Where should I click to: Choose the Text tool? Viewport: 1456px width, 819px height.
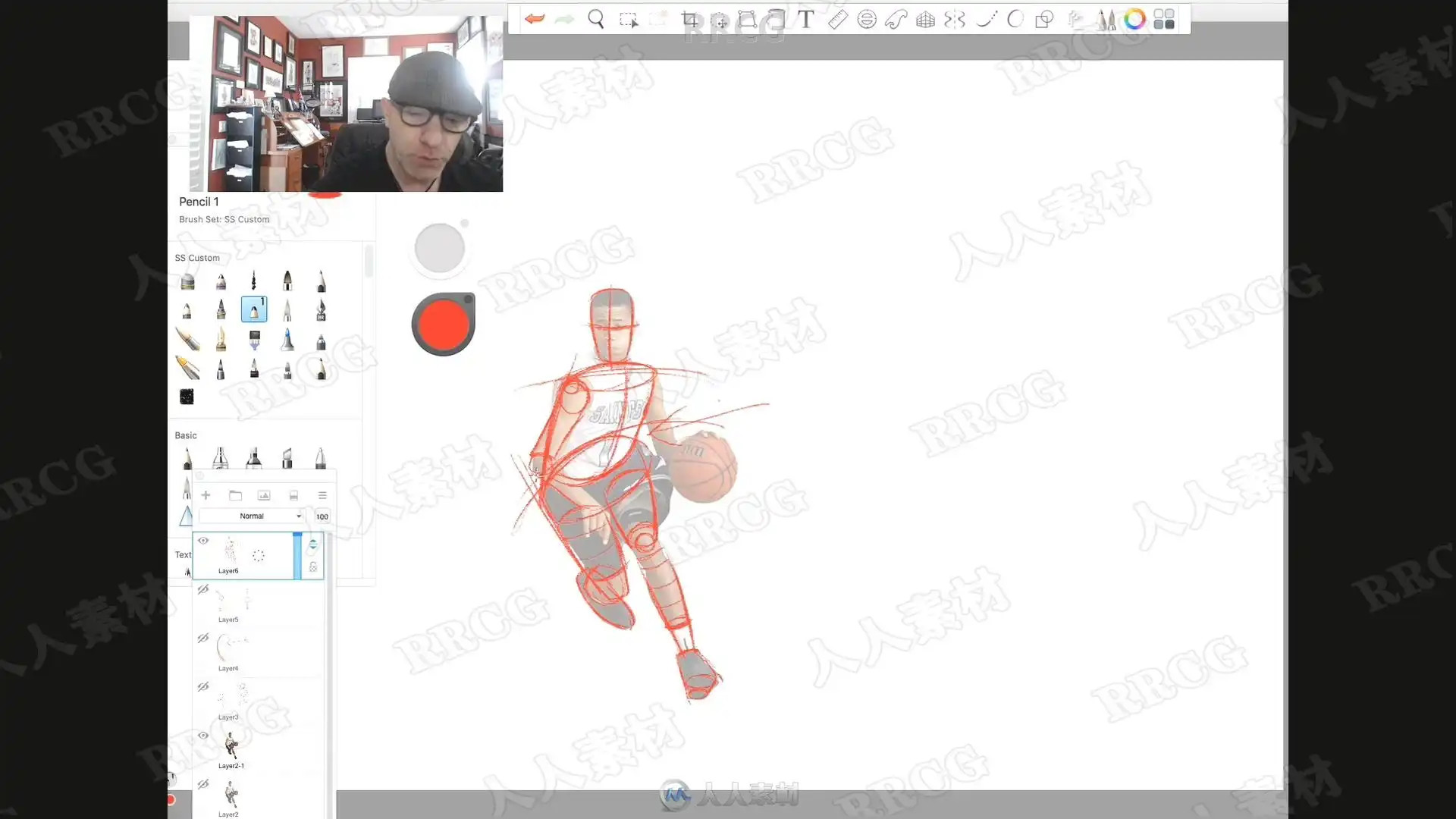[x=806, y=20]
